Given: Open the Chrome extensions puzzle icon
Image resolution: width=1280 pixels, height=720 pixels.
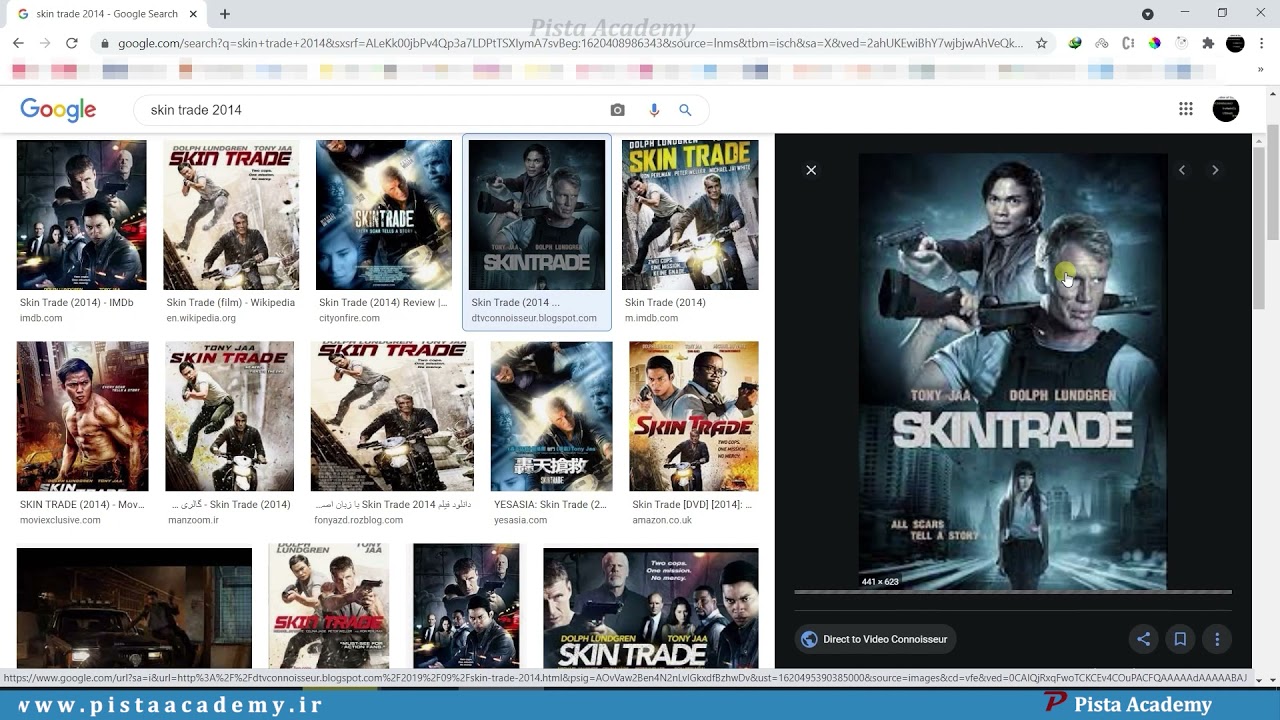Looking at the screenshot, I should point(1208,43).
